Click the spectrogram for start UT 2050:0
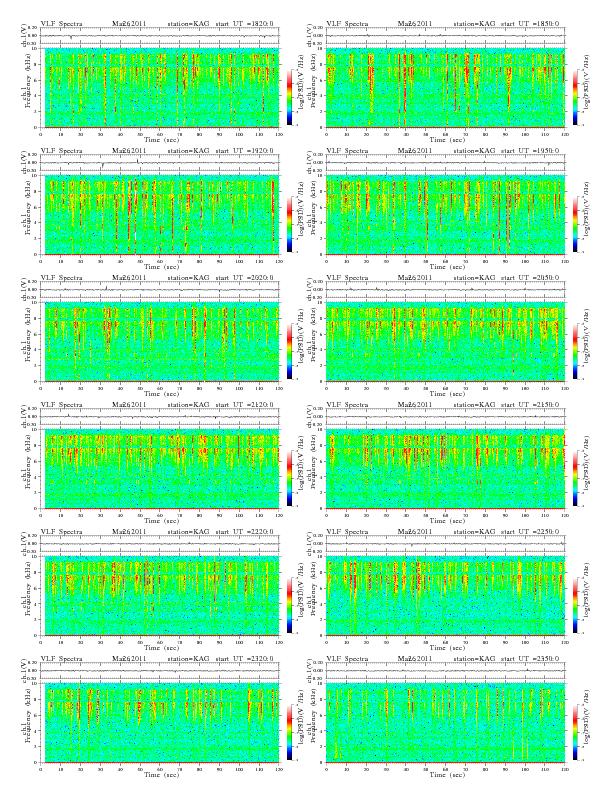Image resolution: width=612 pixels, height=792 pixels. tap(446, 342)
